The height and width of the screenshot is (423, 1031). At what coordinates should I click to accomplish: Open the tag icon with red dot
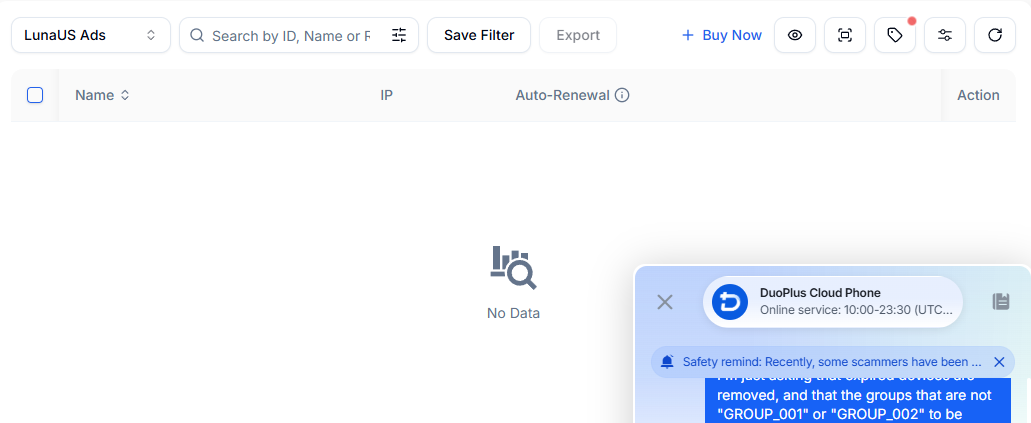895,35
